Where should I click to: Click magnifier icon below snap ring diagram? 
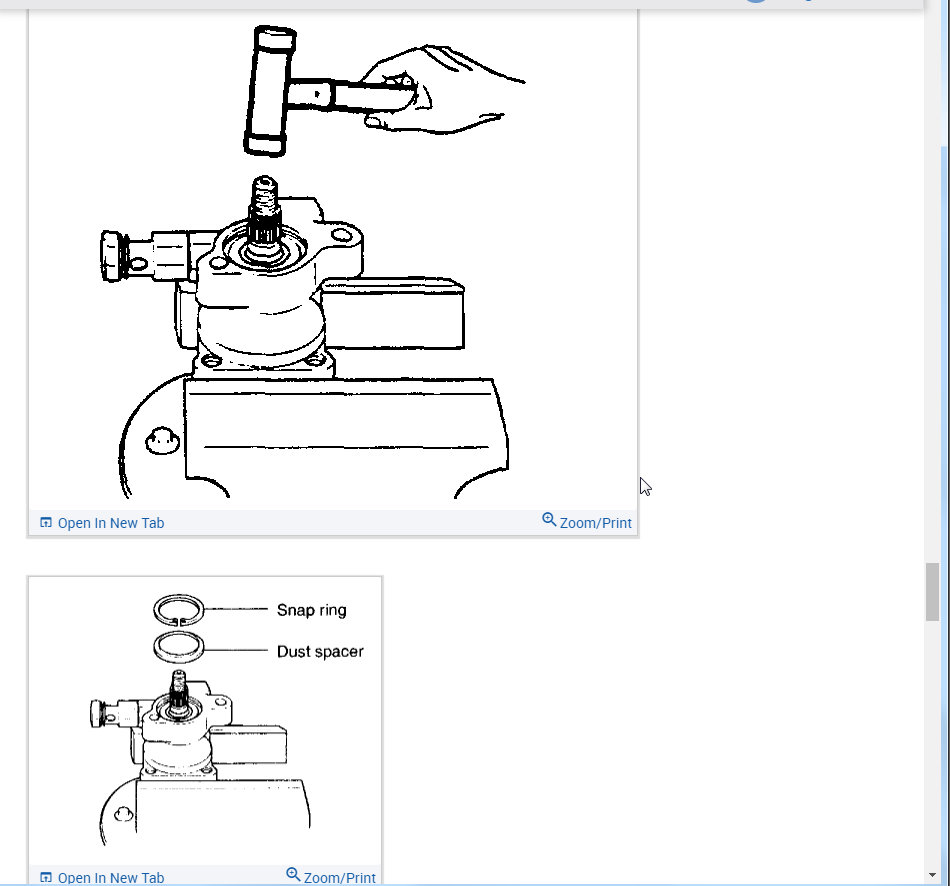[x=293, y=874]
